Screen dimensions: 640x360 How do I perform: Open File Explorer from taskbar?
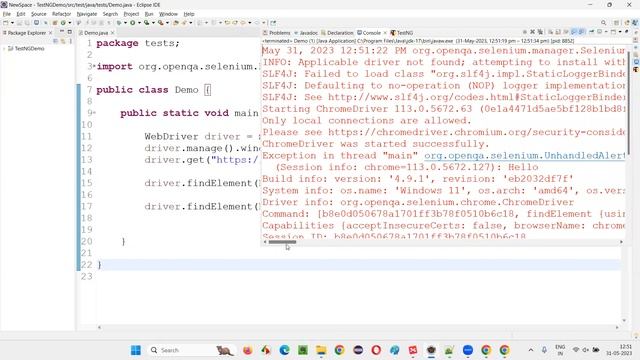(321, 350)
